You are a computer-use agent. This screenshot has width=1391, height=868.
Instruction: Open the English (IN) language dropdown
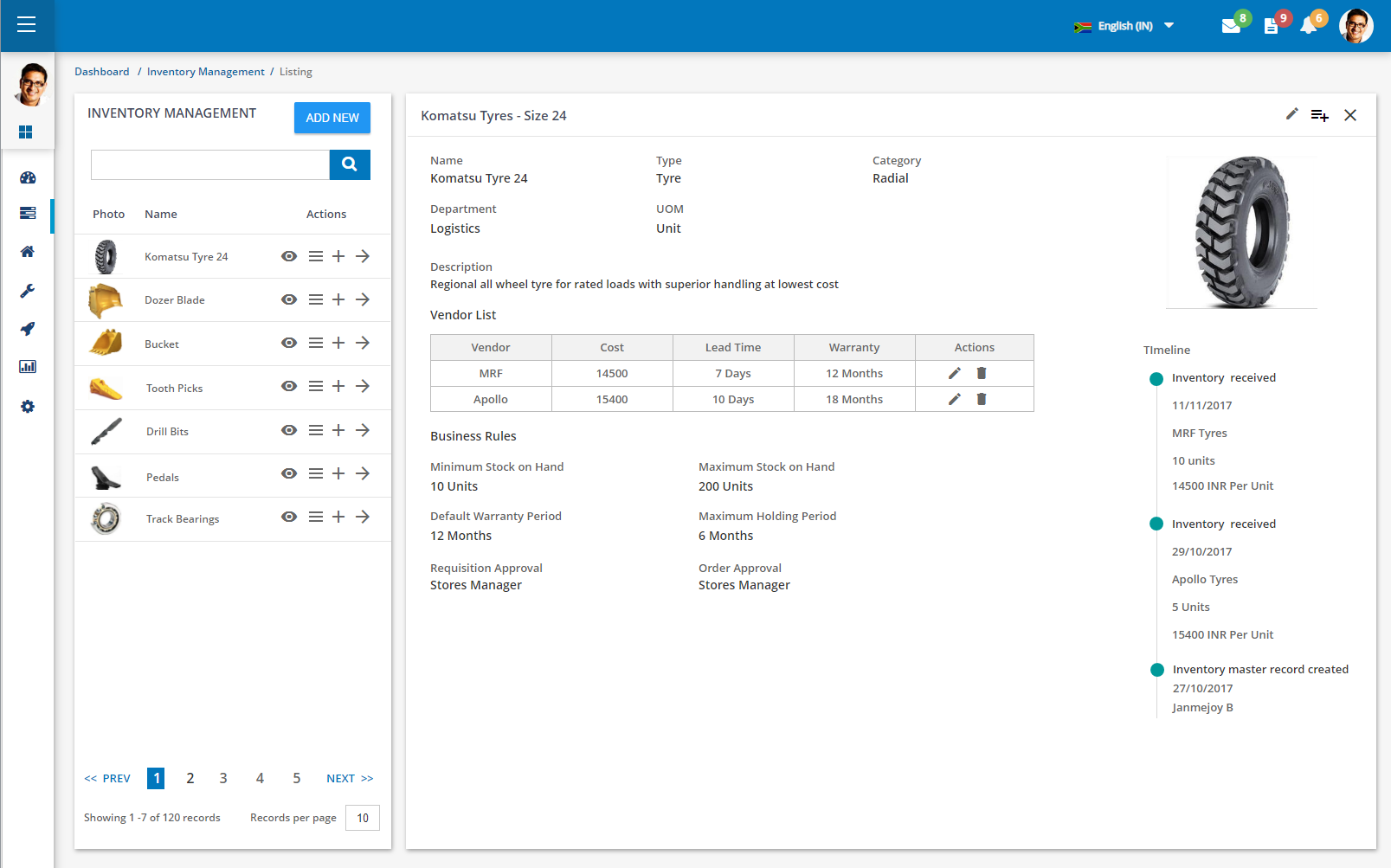click(x=1124, y=25)
